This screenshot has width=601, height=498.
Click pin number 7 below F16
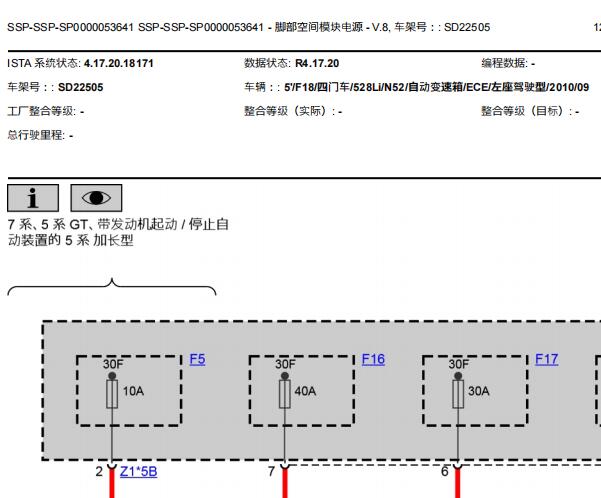click(272, 472)
